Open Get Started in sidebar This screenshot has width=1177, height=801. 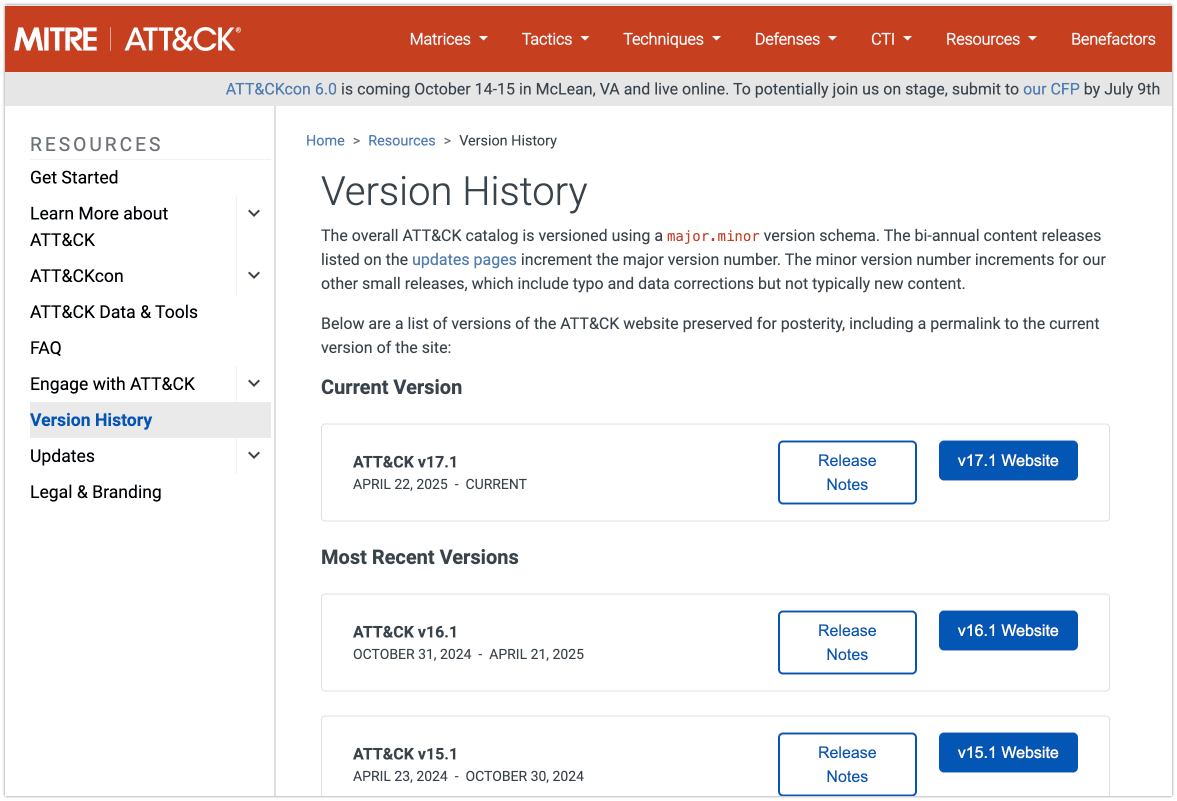click(x=74, y=177)
